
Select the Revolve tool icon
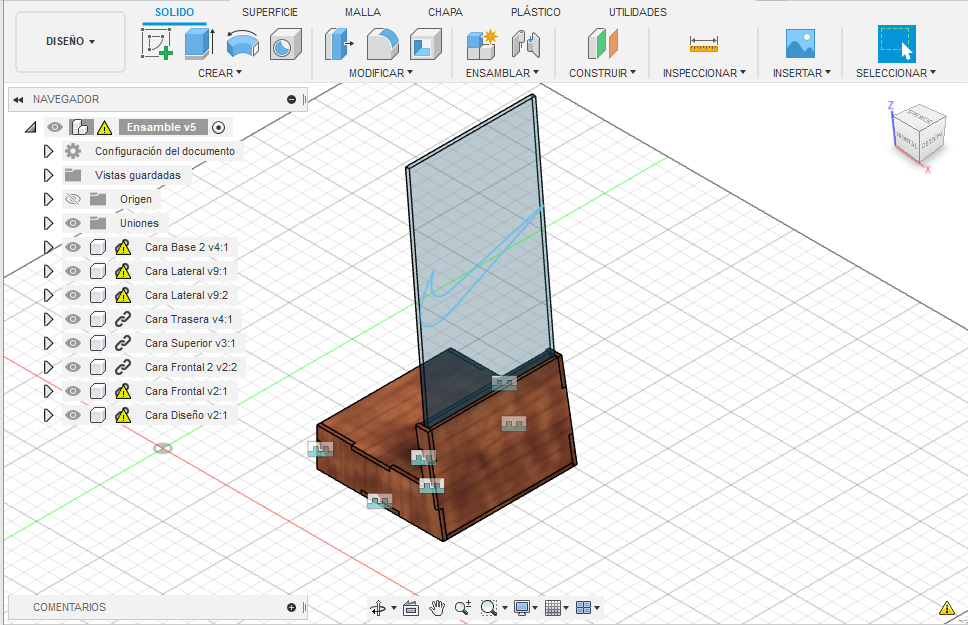coord(242,44)
